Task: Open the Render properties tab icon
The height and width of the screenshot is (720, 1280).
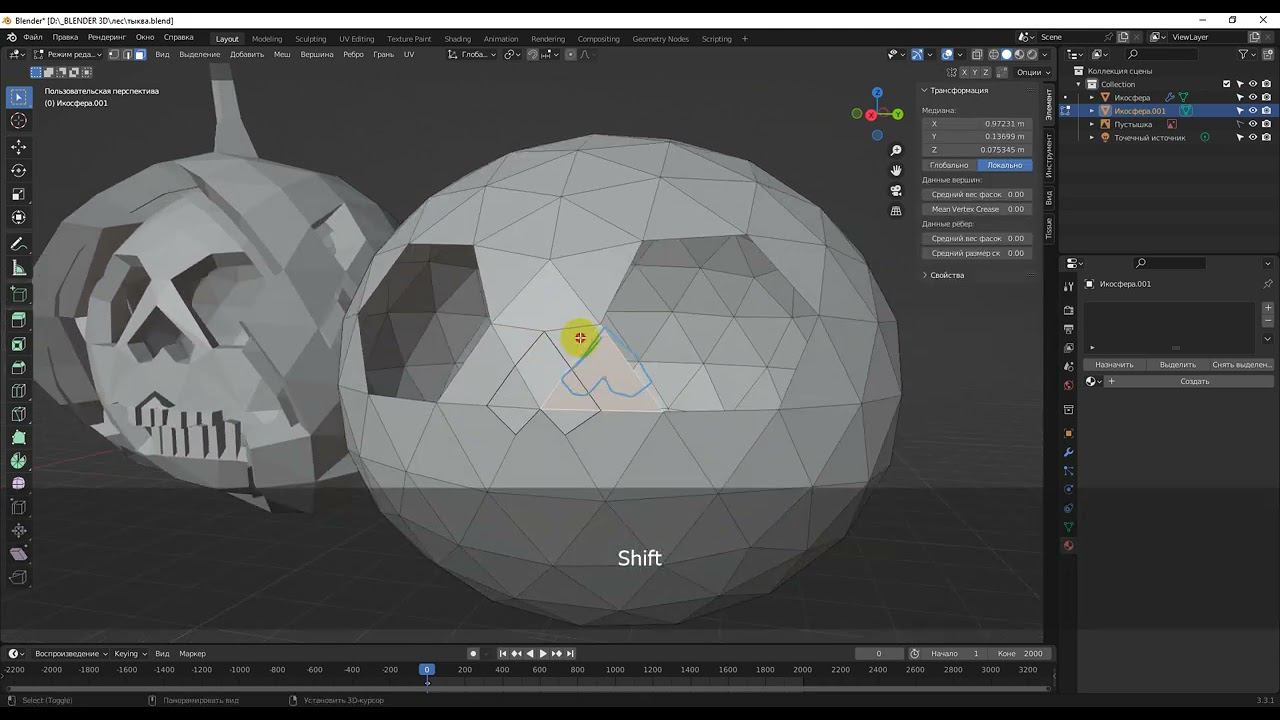Action: click(1068, 310)
